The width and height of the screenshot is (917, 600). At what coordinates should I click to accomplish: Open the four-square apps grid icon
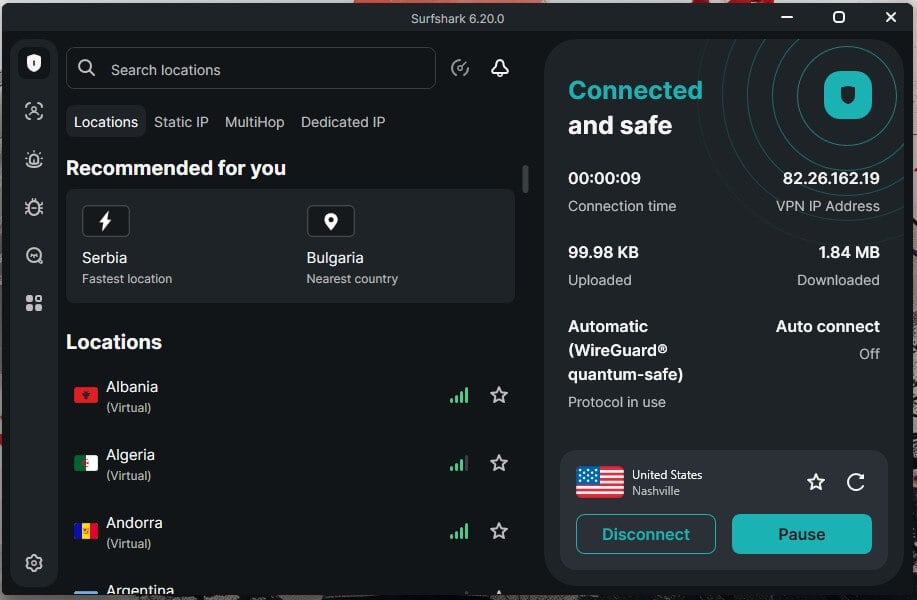click(34, 303)
